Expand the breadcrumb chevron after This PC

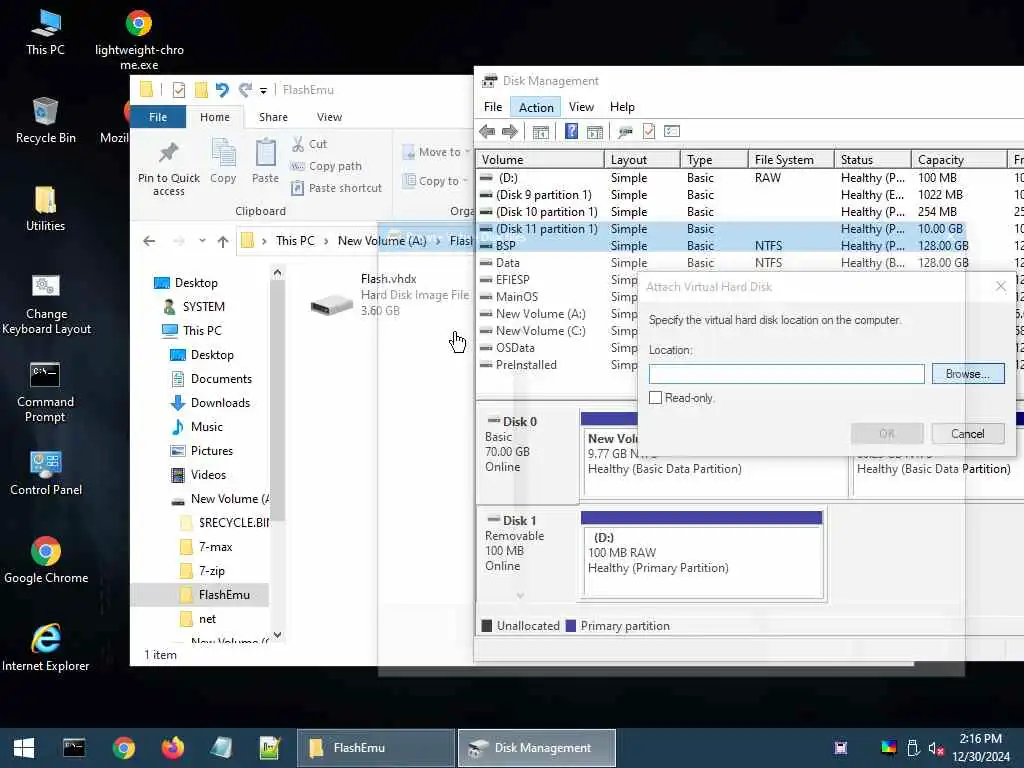click(326, 241)
